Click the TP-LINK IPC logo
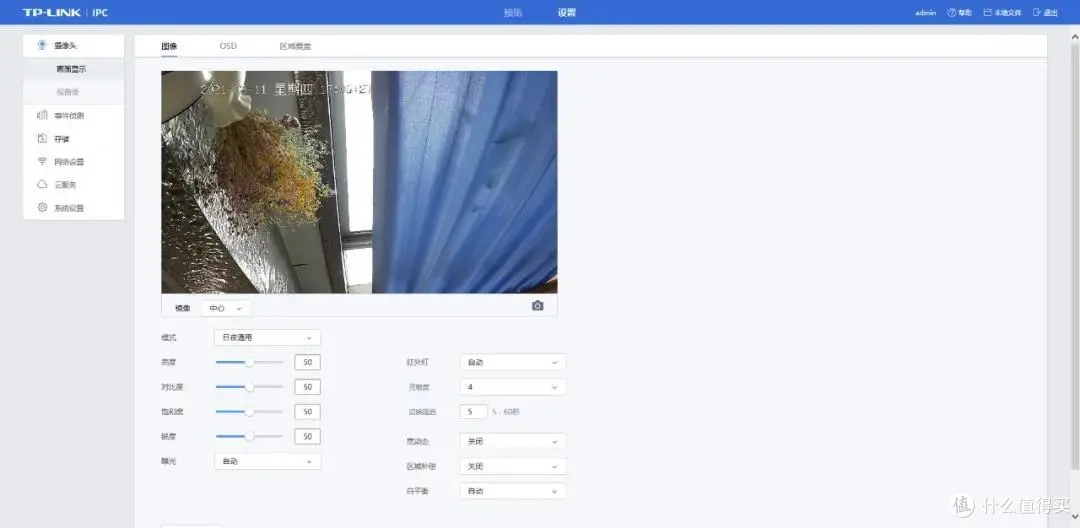 click(x=65, y=12)
